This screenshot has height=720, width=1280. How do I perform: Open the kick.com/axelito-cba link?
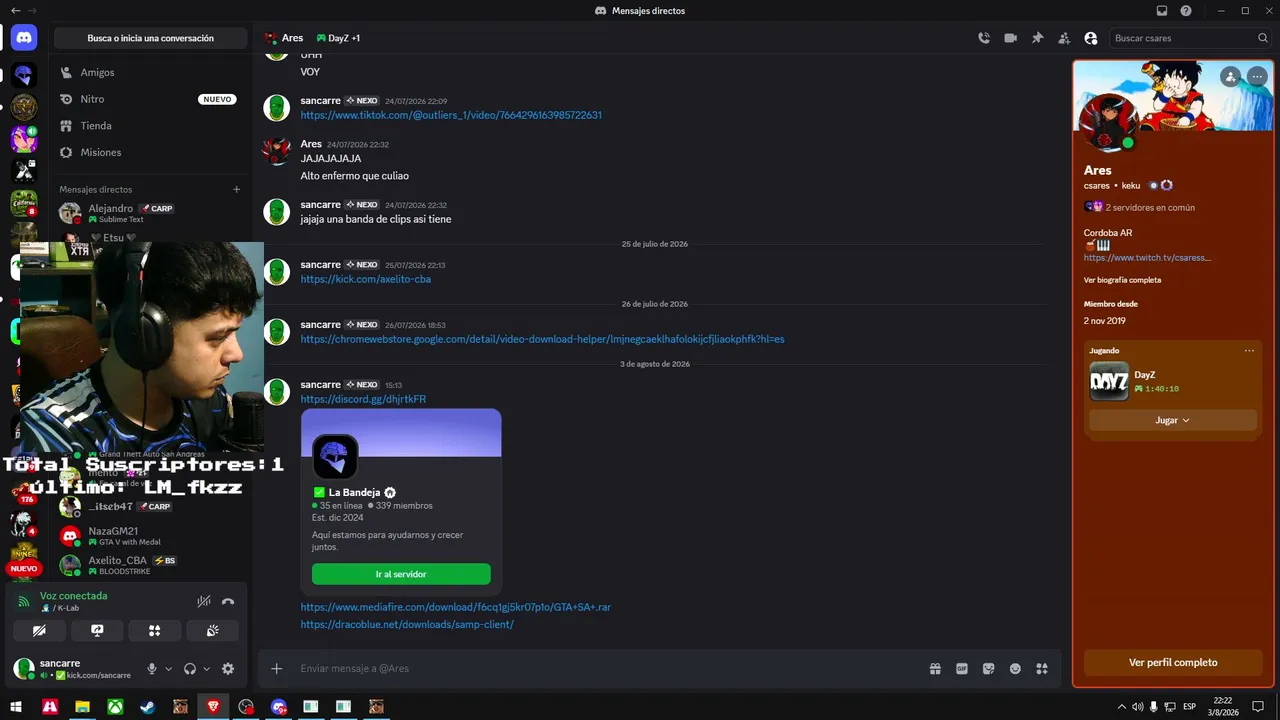pyautogui.click(x=366, y=279)
